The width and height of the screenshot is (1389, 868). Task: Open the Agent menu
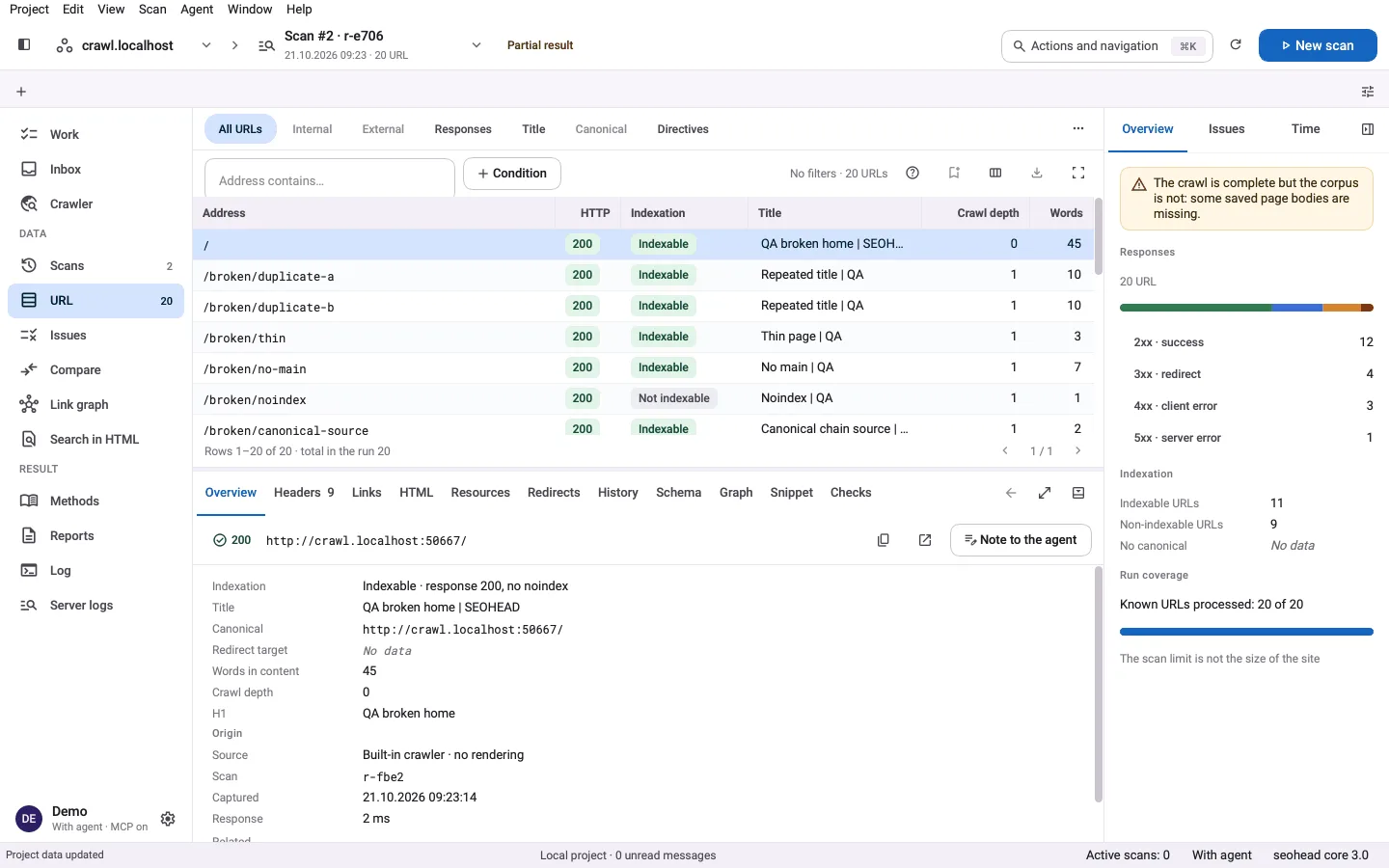197,9
